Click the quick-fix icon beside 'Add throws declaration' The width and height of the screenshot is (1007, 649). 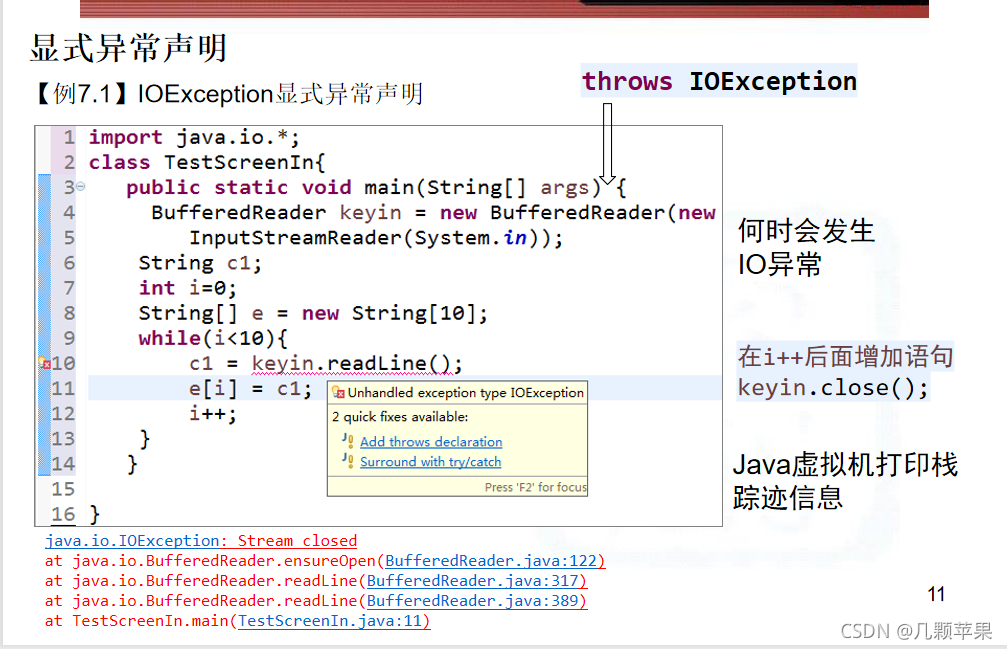[x=347, y=440]
